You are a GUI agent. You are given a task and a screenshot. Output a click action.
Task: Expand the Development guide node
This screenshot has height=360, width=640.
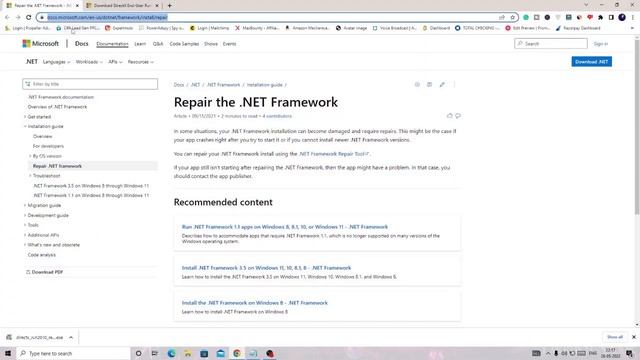coord(25,215)
